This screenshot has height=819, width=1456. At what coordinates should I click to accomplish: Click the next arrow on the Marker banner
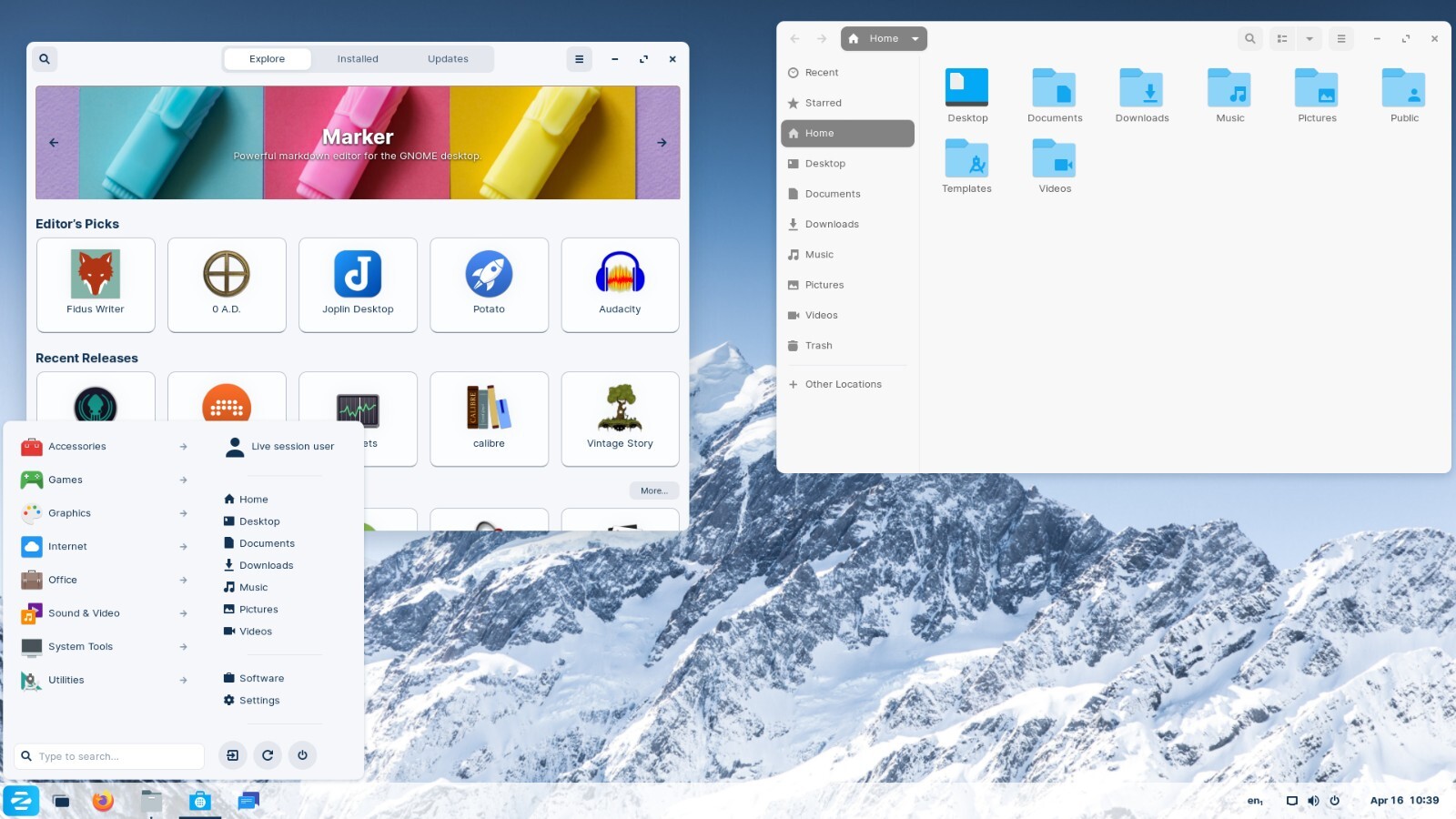coord(662,142)
